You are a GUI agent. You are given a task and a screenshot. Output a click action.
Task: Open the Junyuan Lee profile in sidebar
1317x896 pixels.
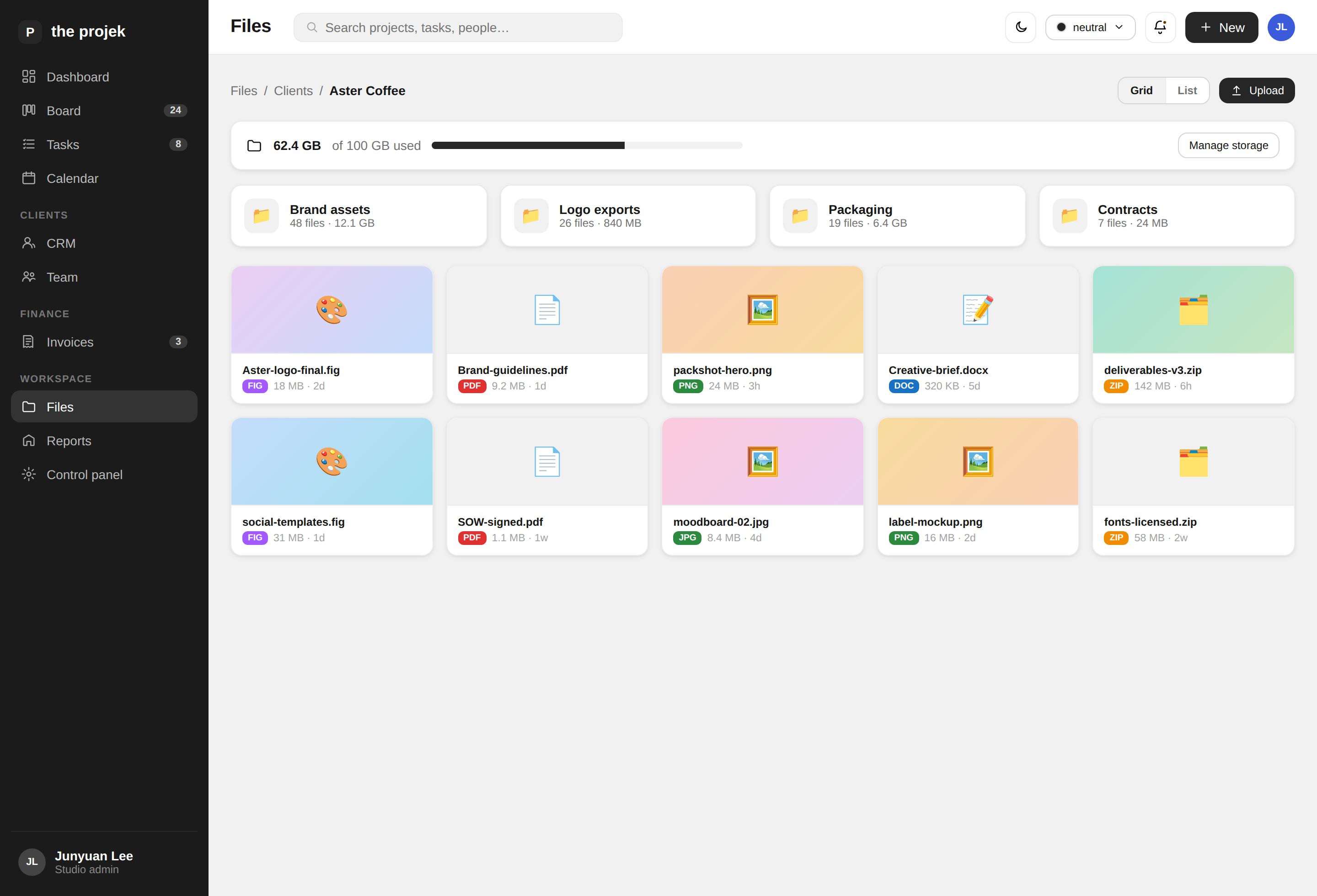point(104,862)
